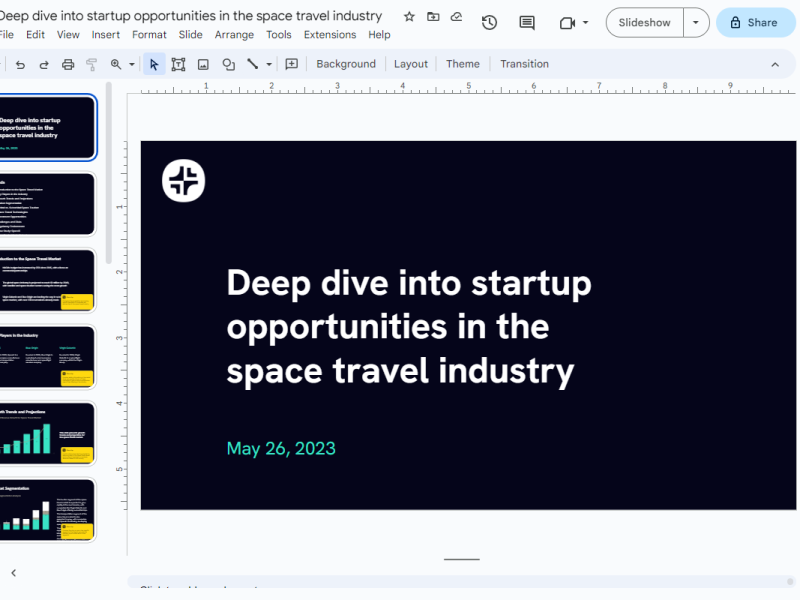Image resolution: width=800 pixels, height=600 pixels.
Task: Click the Undo arrow
Action: tap(20, 64)
